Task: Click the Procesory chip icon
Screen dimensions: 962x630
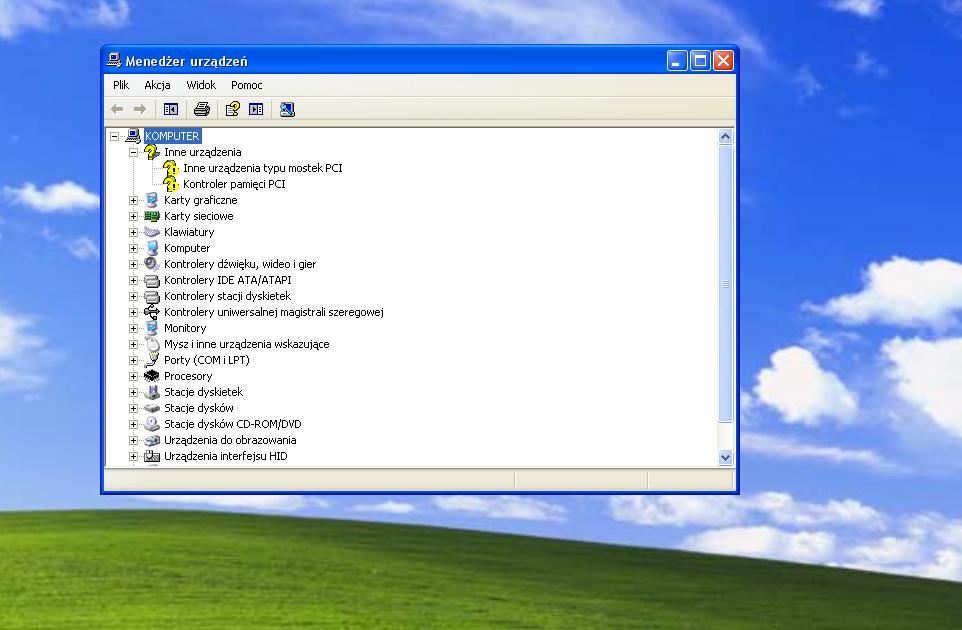Action: click(x=152, y=376)
